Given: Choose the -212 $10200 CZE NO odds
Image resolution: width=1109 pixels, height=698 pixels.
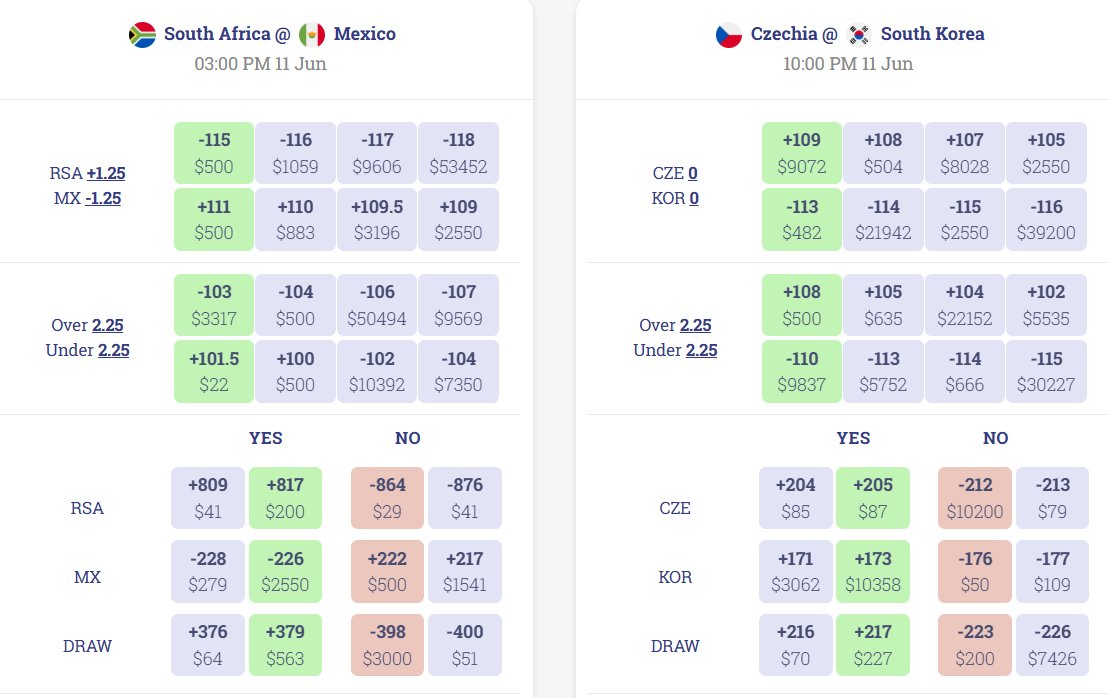Looking at the screenshot, I should 975,498.
